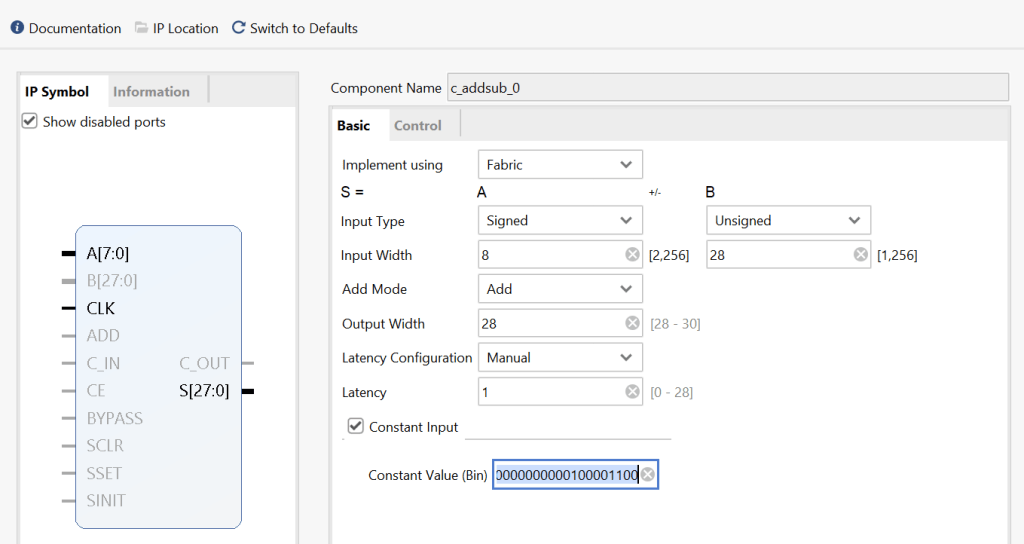Clear the Constant Value (Bin) field
This screenshot has height=544, width=1024.
pos(648,475)
